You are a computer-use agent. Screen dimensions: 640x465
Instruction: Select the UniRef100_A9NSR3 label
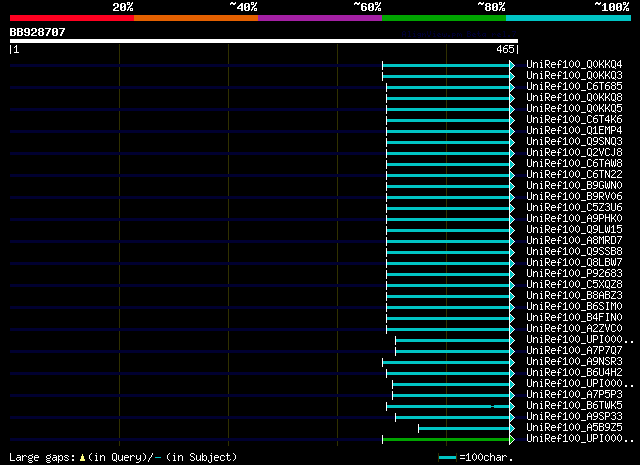point(574,362)
